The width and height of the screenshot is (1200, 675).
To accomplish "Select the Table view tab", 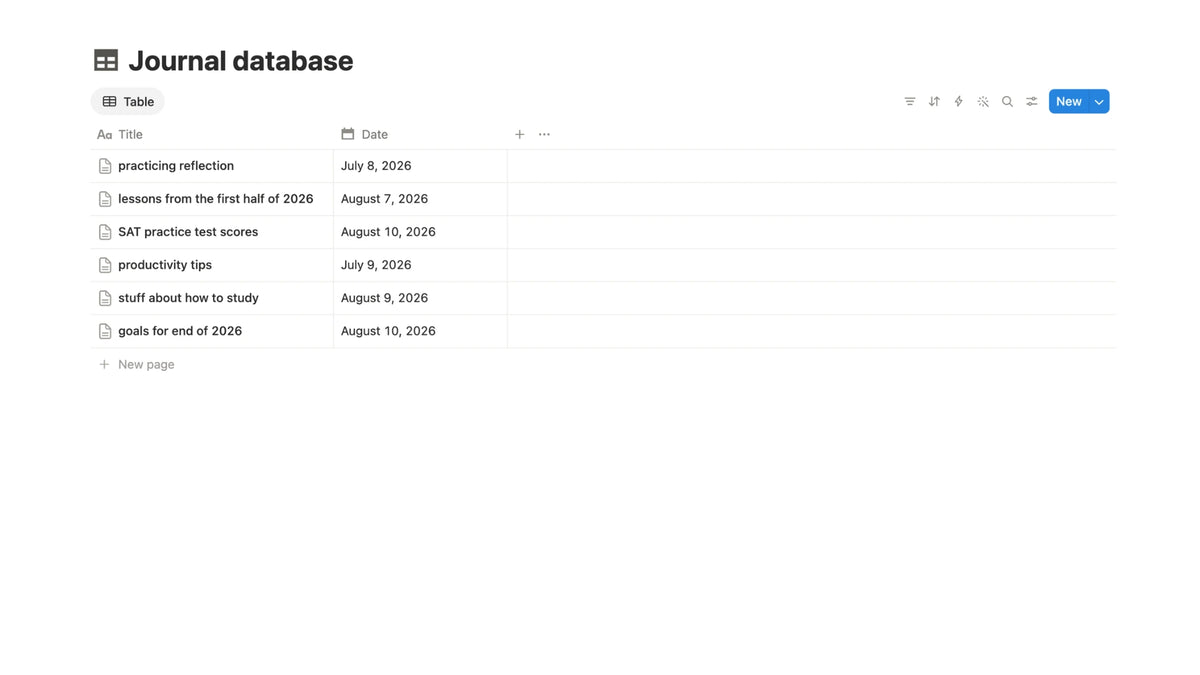I will pyautogui.click(x=128, y=101).
